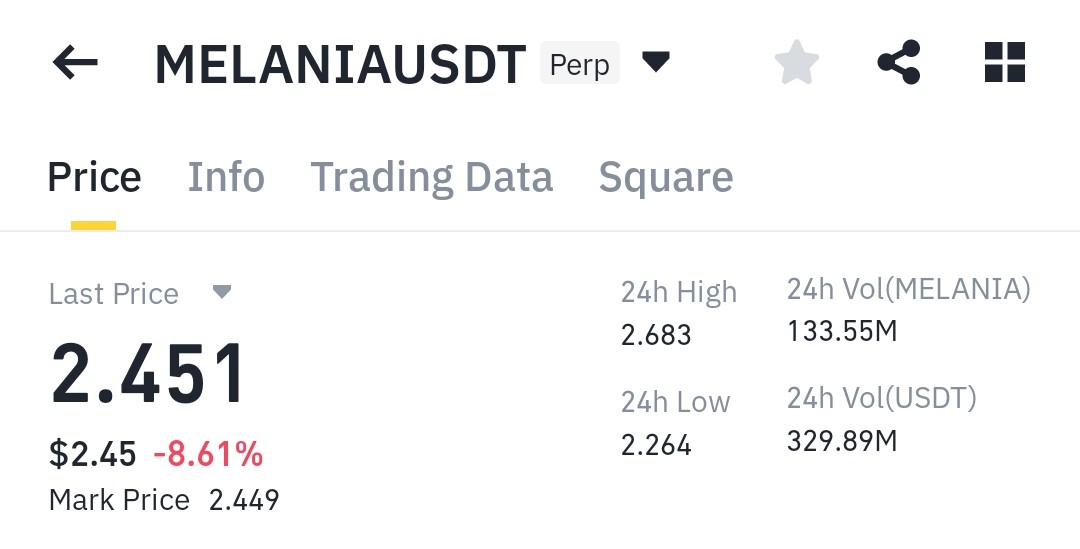Add MELANIAUSDT to favorites with star
This screenshot has height=549, width=1080.
(797, 63)
